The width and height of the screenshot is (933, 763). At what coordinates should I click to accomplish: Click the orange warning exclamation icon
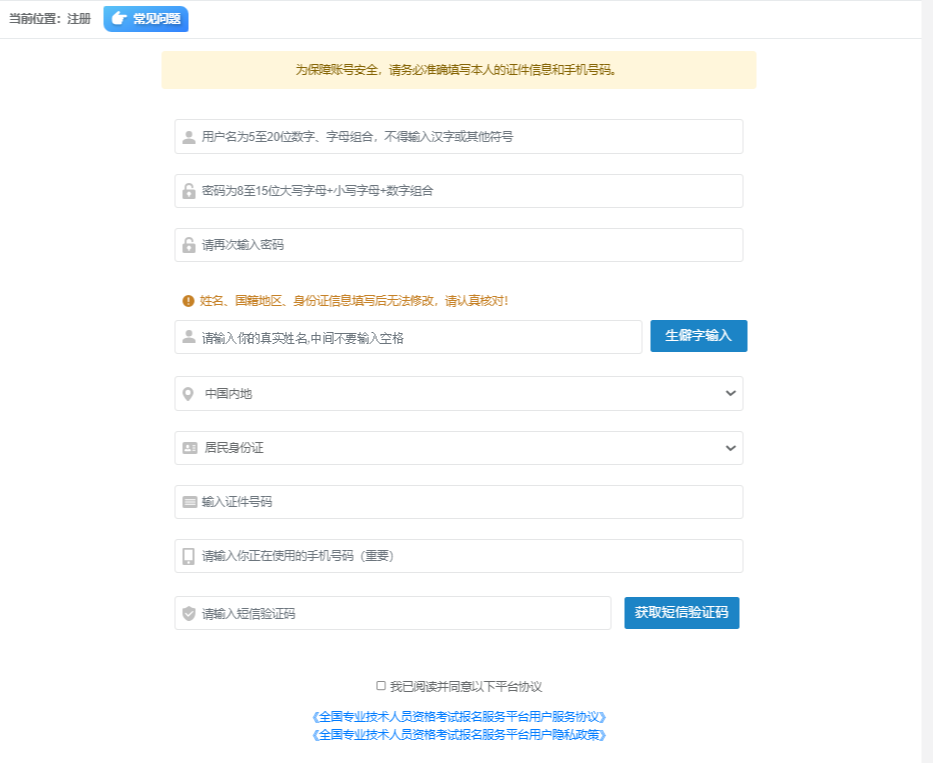[x=188, y=301]
